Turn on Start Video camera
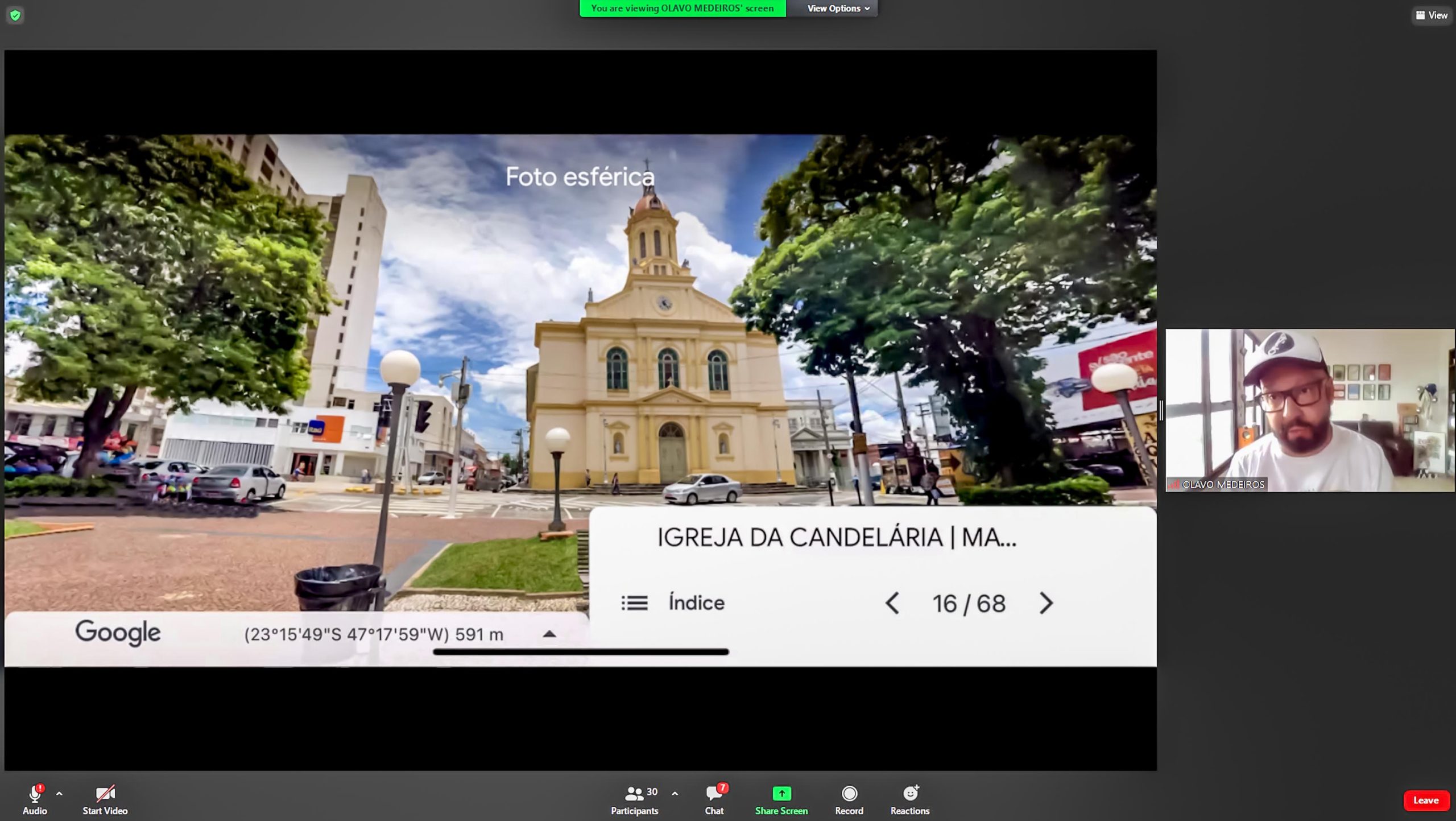The image size is (1456, 821). click(x=105, y=799)
